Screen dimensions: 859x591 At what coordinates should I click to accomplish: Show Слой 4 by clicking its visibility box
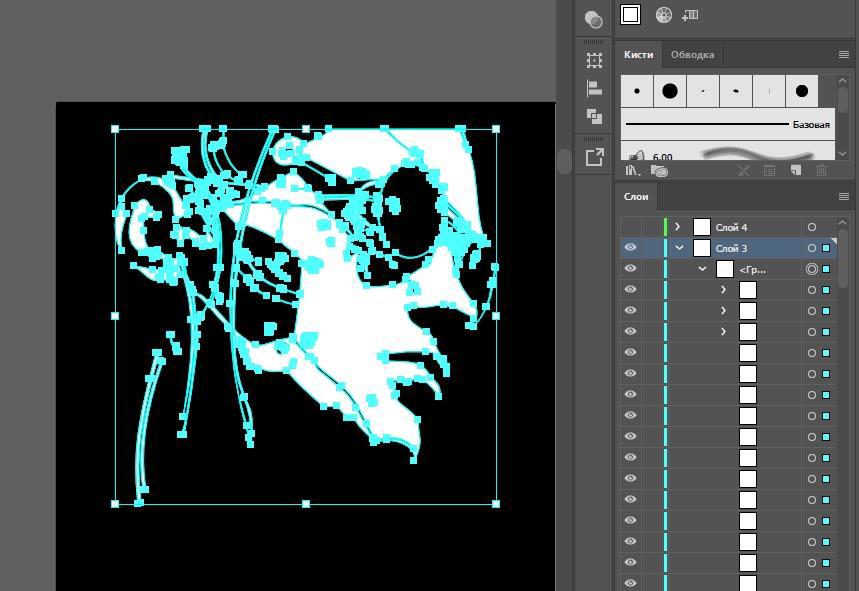pyautogui.click(x=630, y=227)
